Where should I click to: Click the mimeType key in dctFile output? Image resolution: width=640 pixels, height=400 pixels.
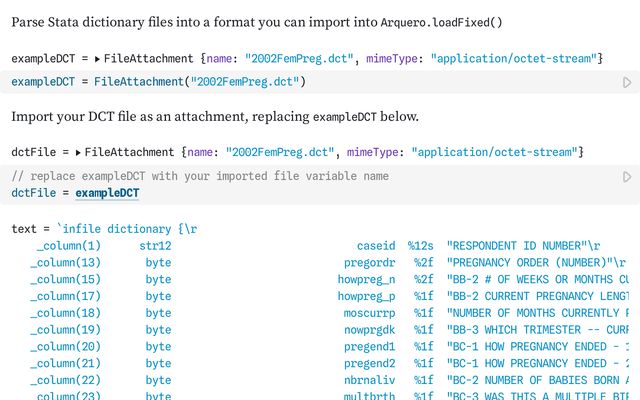(x=372, y=153)
